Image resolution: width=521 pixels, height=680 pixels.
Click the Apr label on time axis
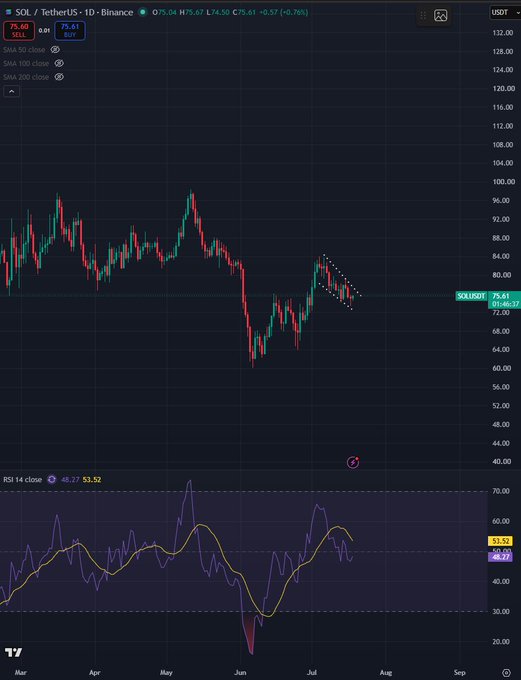(95, 673)
